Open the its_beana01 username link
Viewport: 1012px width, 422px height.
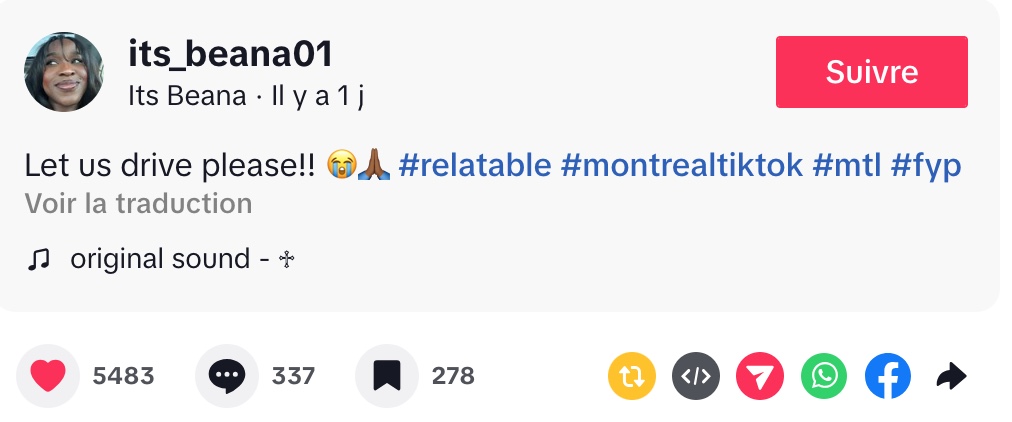[230, 54]
